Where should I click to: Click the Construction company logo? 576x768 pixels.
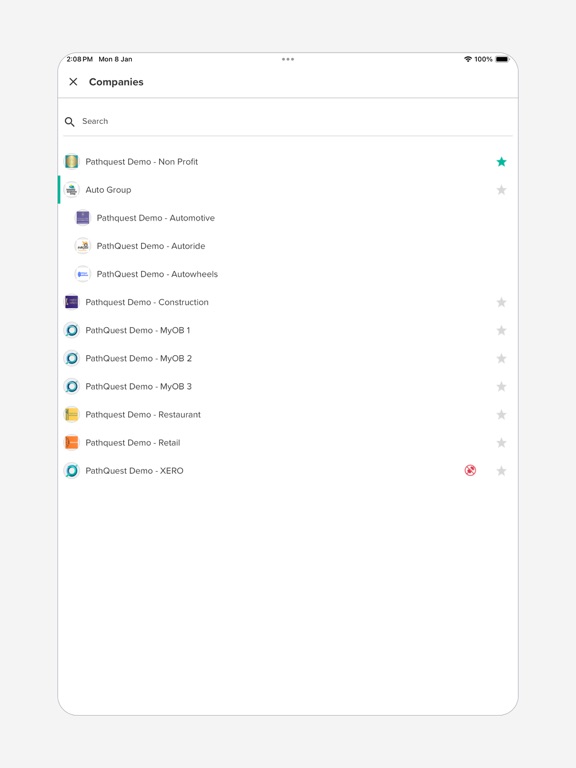tap(72, 302)
